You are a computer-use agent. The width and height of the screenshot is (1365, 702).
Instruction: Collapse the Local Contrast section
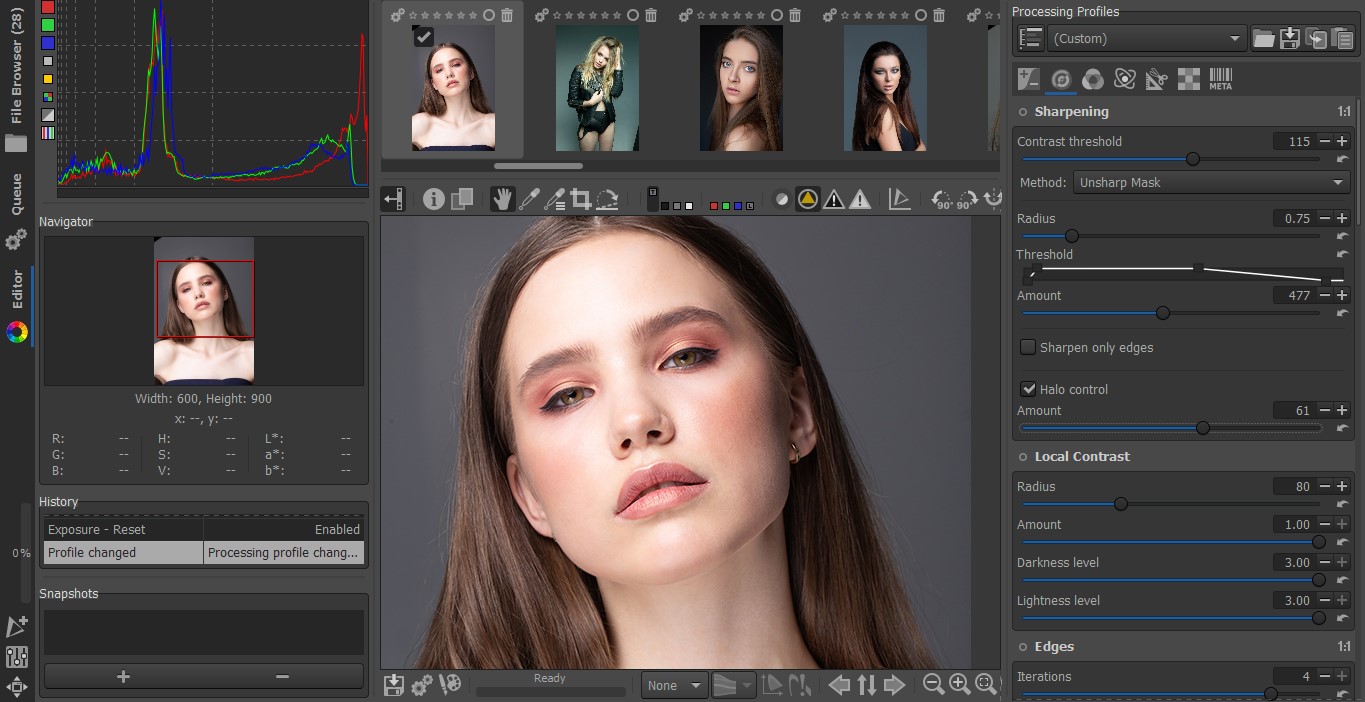pos(1082,456)
